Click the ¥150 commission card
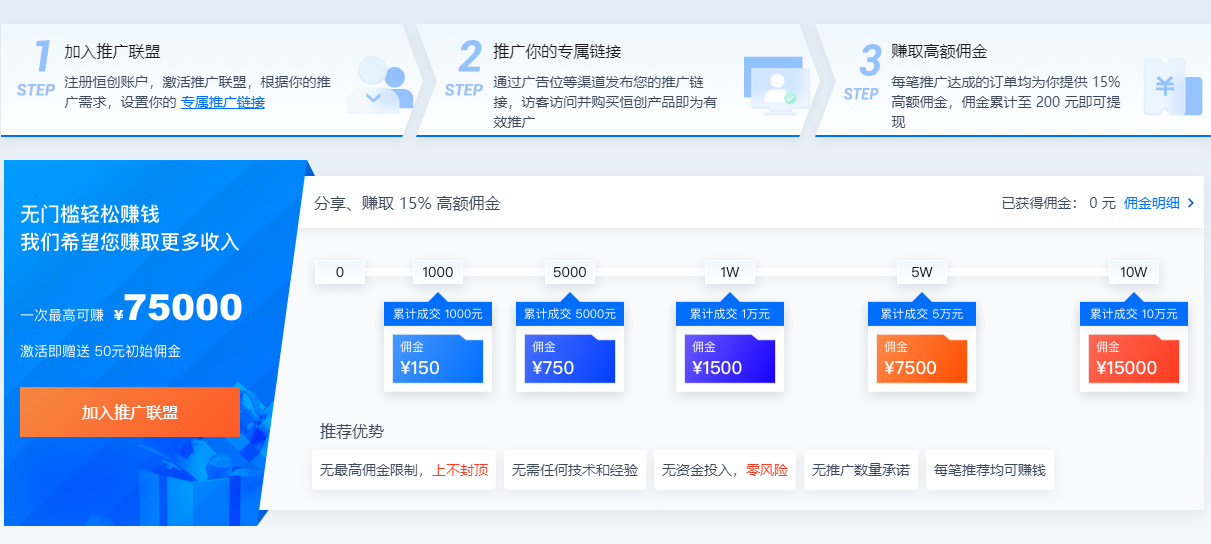The width and height of the screenshot is (1211, 544). [x=438, y=359]
